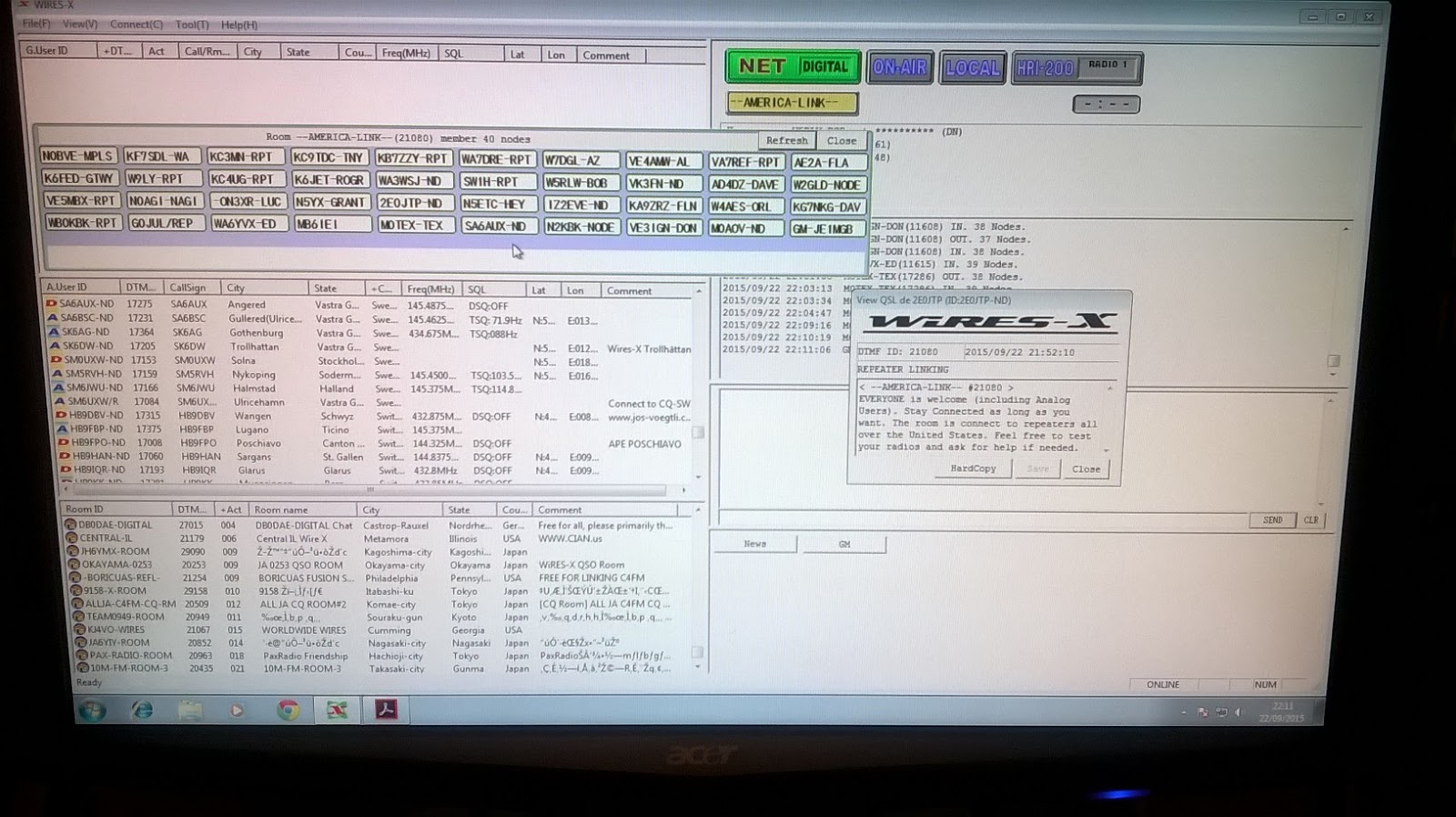
Task: Clear the message with CLR button
Action: (1310, 520)
